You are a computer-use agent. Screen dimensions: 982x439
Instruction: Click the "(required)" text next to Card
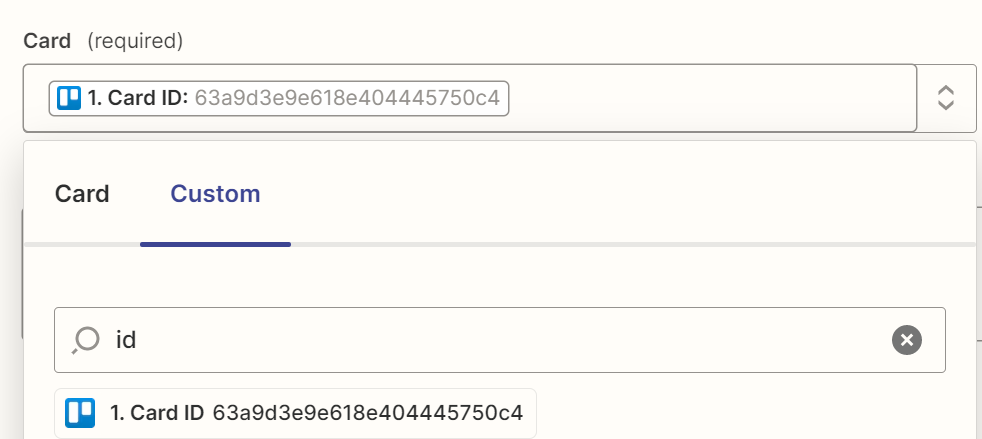(x=135, y=41)
